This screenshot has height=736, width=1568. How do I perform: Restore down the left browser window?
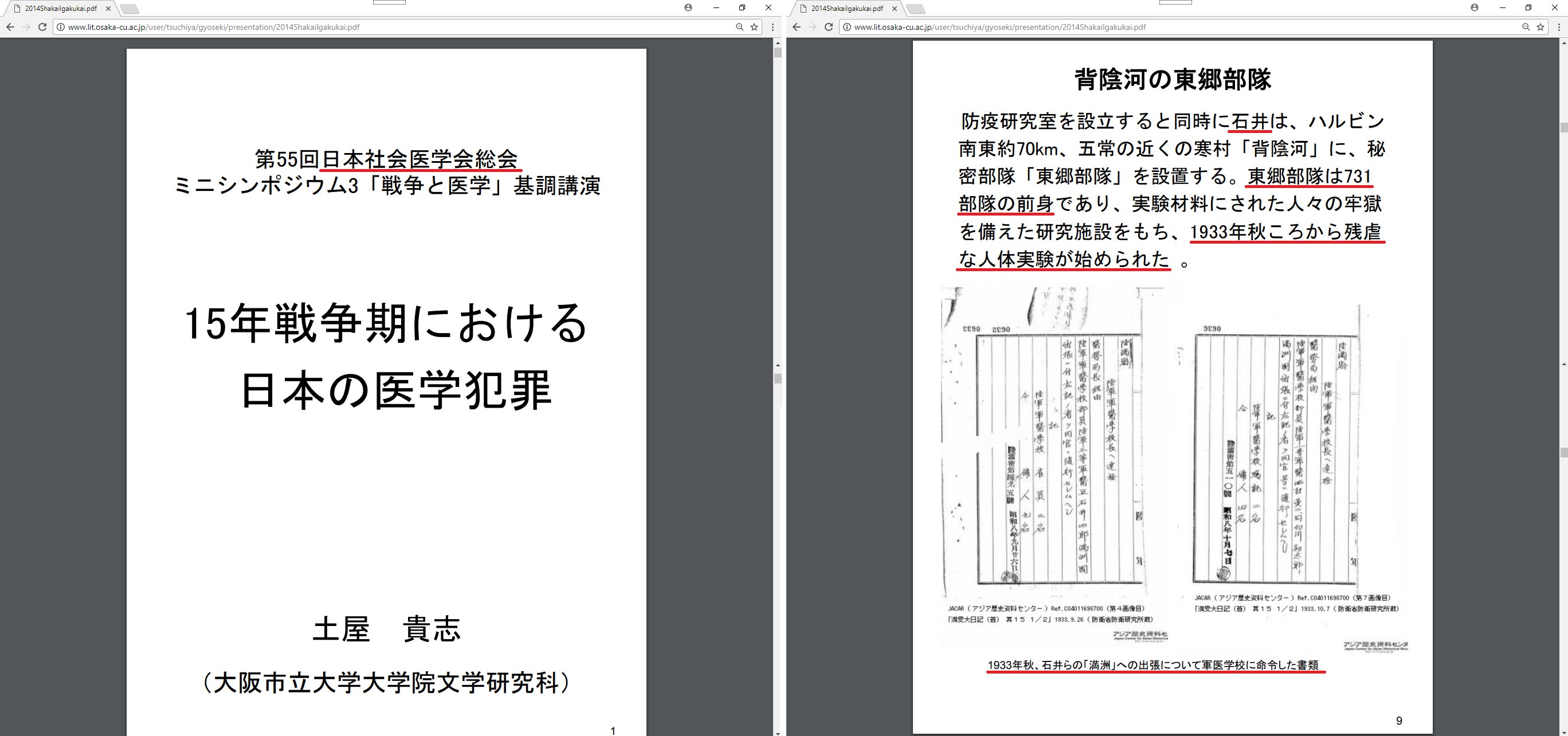[742, 8]
